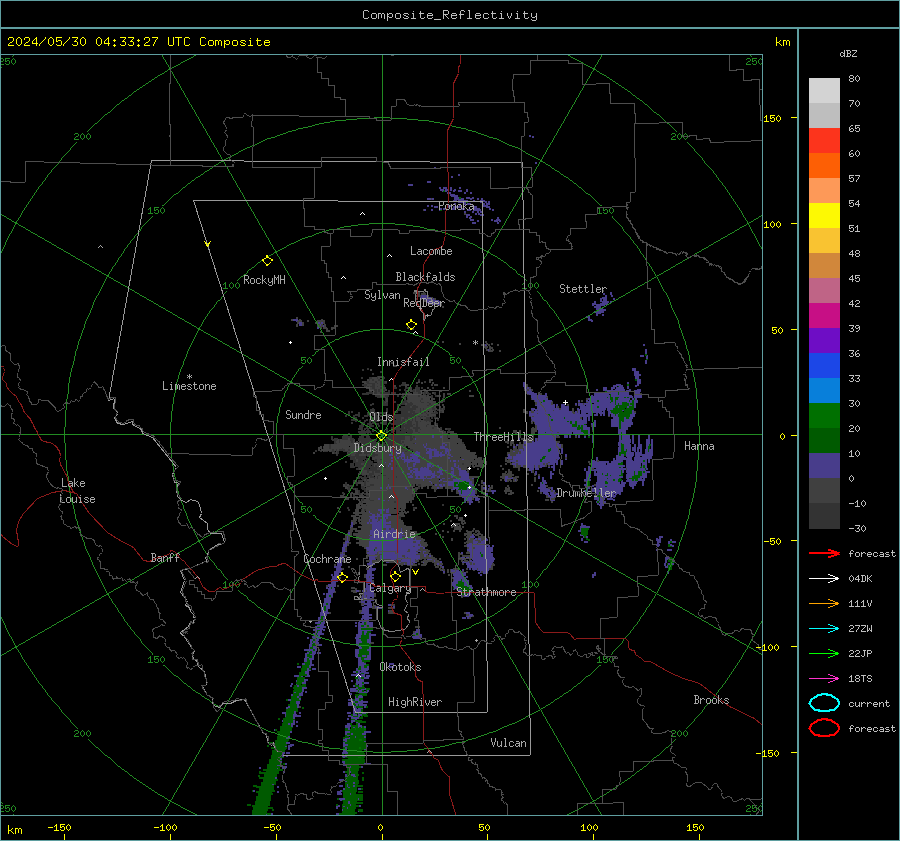Click the green 22JP arrow legend icon
900x841 pixels.
coord(824,653)
